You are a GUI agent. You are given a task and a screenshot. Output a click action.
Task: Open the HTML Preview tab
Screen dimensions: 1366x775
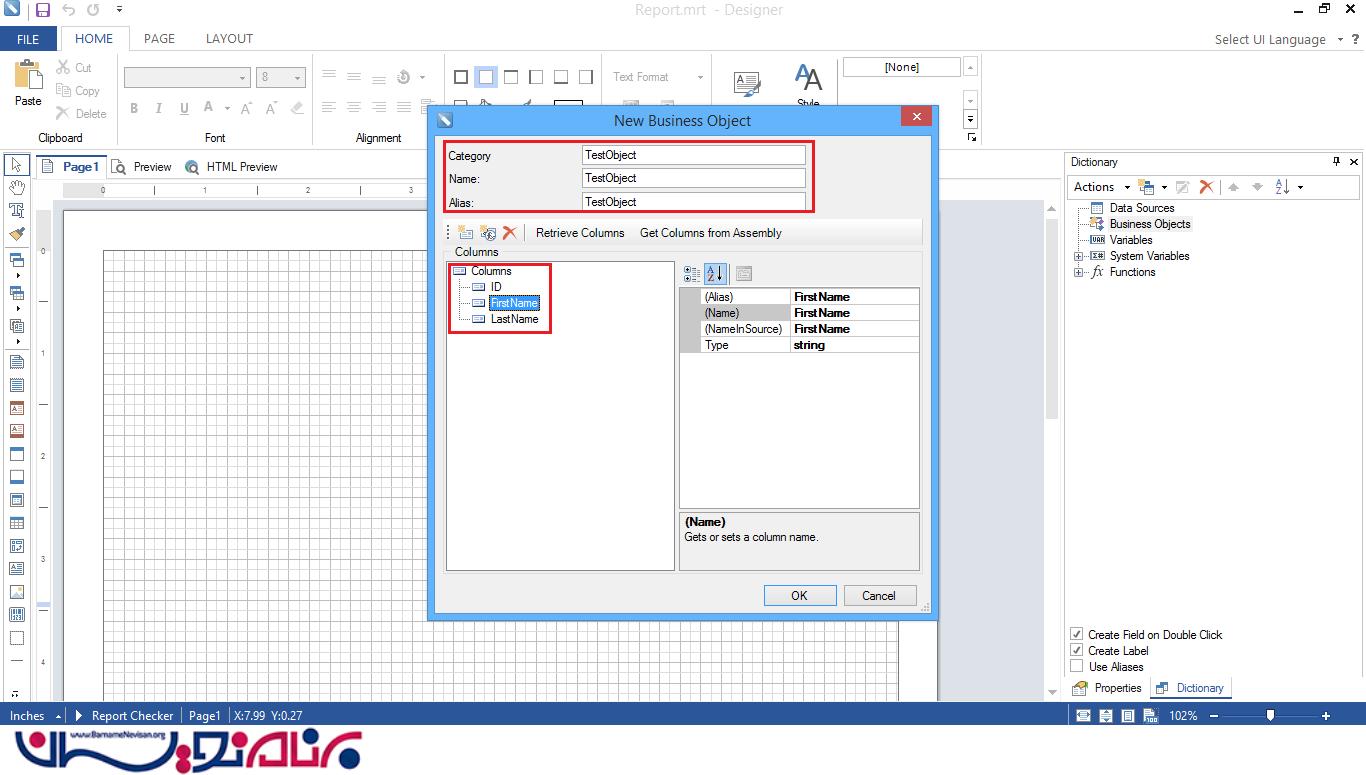pyautogui.click(x=241, y=167)
